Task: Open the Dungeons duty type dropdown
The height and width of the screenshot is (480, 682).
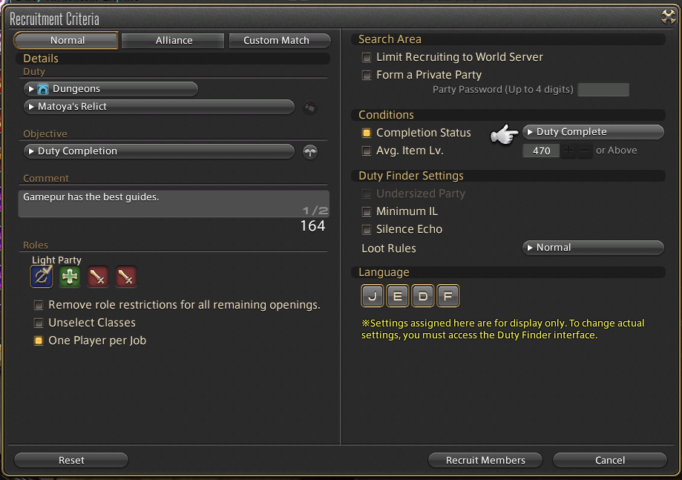Action: click(x=111, y=89)
